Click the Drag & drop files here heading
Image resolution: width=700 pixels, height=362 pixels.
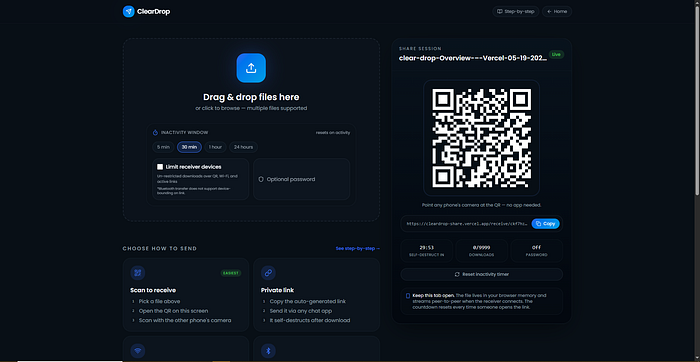(x=251, y=97)
